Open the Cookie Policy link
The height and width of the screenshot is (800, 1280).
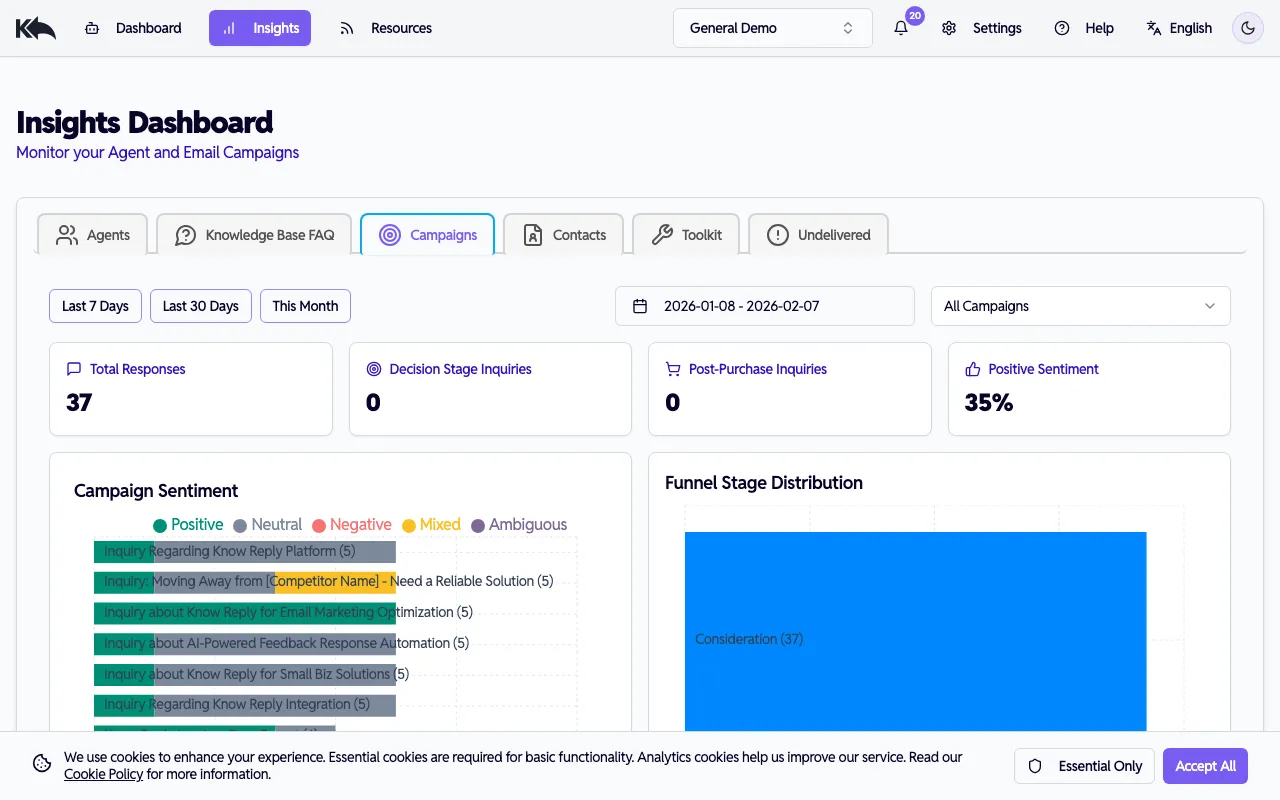click(x=103, y=773)
